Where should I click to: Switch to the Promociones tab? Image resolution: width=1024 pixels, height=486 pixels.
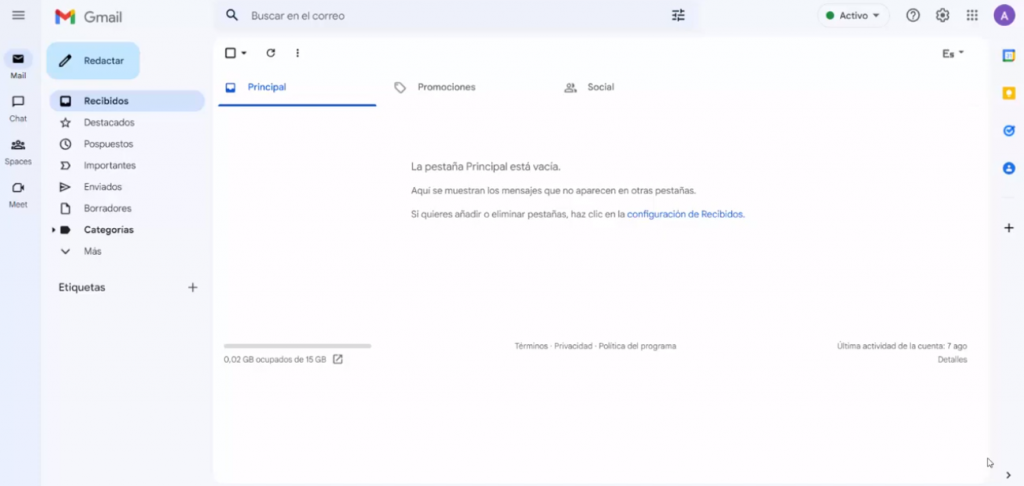tap(446, 88)
